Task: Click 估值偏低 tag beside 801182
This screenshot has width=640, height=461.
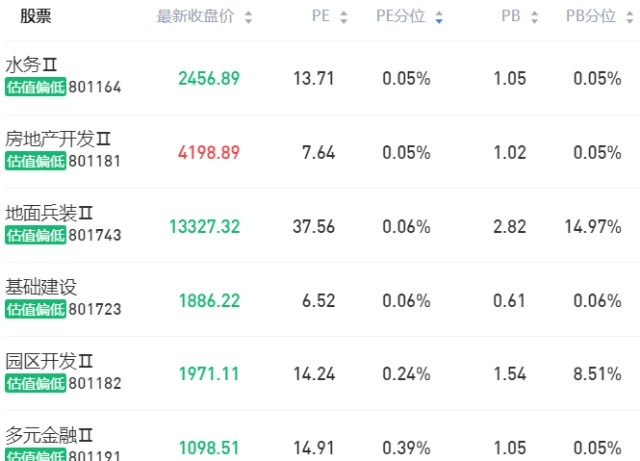Action: pyautogui.click(x=36, y=383)
